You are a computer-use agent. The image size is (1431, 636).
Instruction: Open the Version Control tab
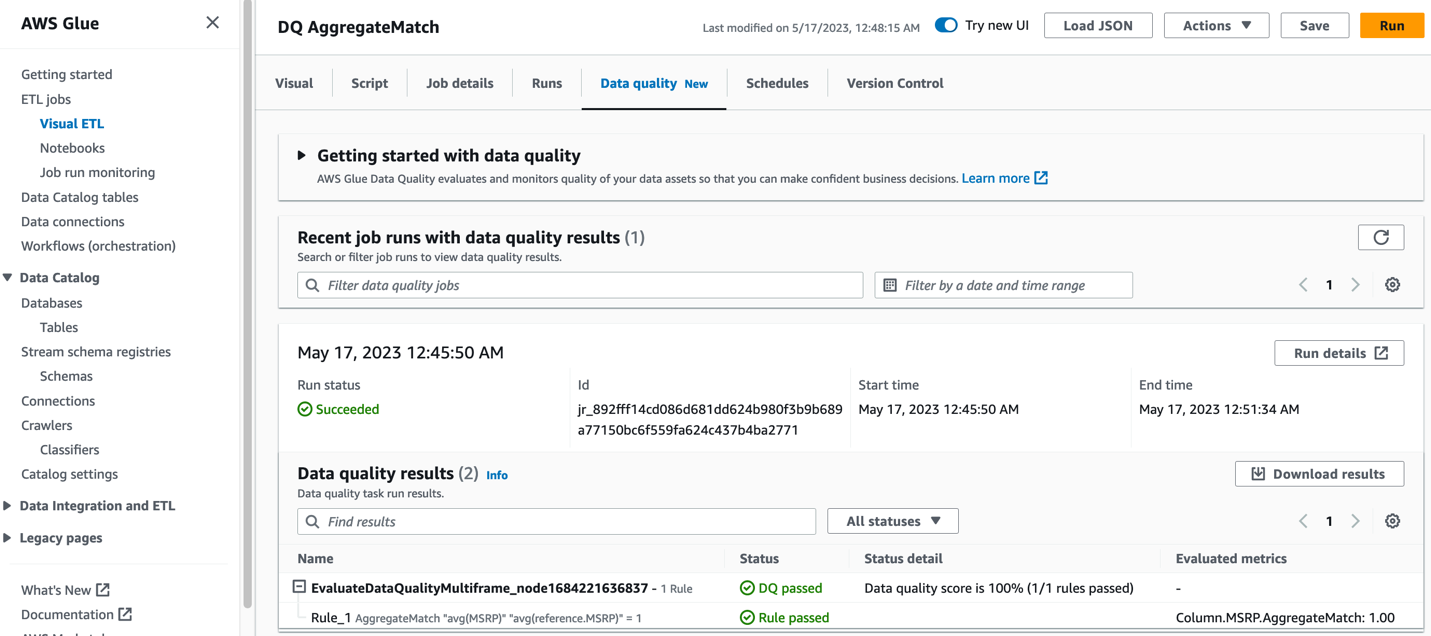895,83
